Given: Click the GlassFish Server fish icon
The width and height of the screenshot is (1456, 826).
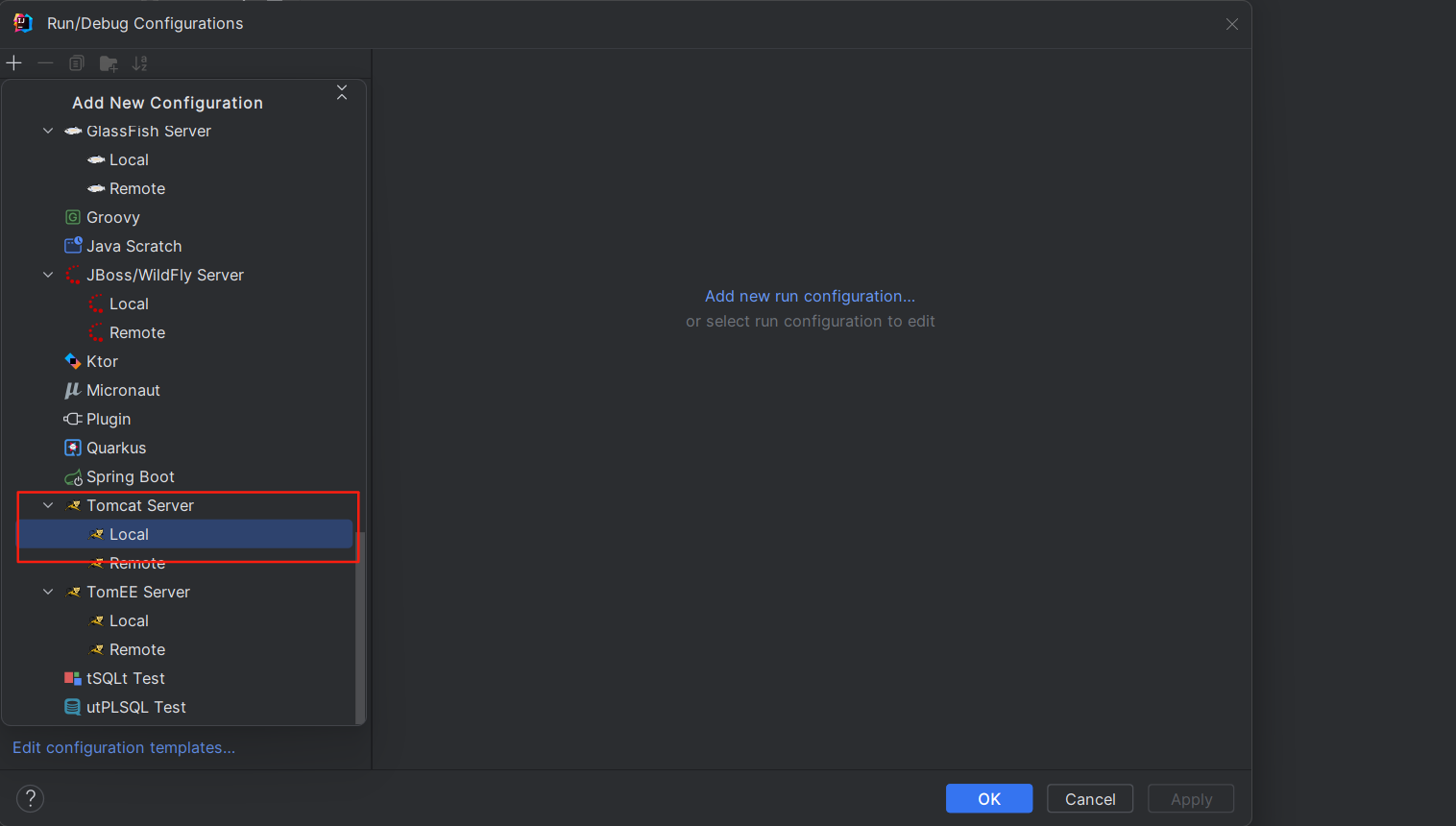Looking at the screenshot, I should 73,131.
